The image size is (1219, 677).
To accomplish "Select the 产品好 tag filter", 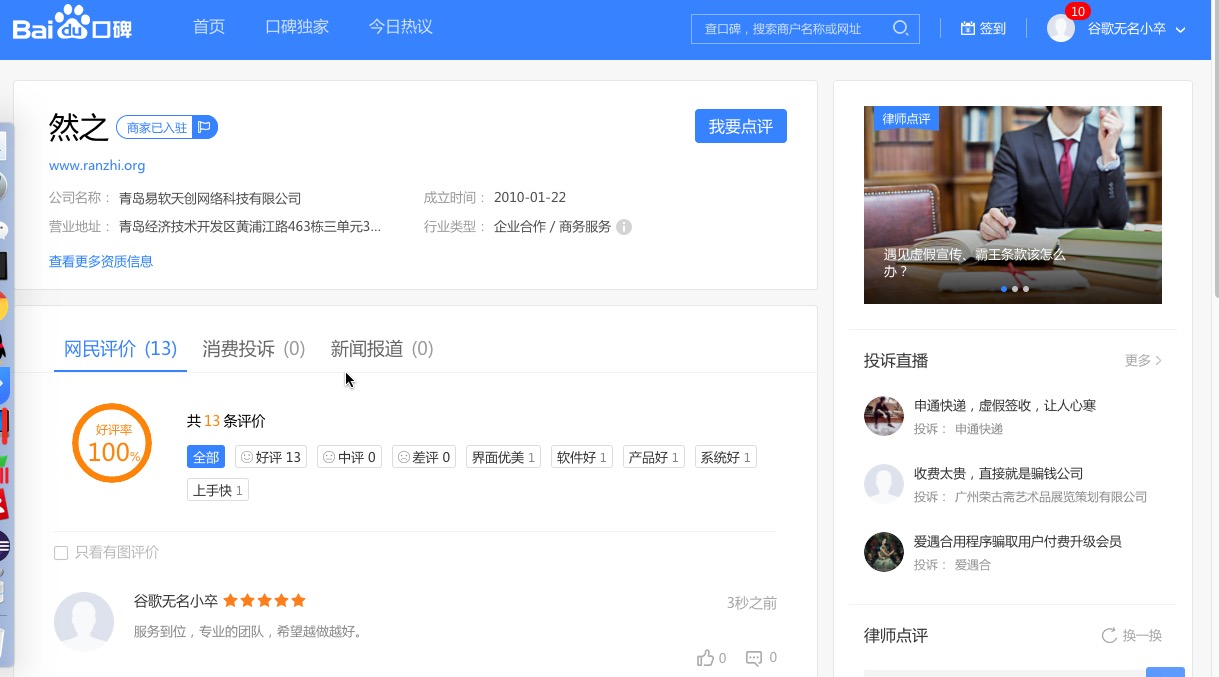I will click(653, 457).
